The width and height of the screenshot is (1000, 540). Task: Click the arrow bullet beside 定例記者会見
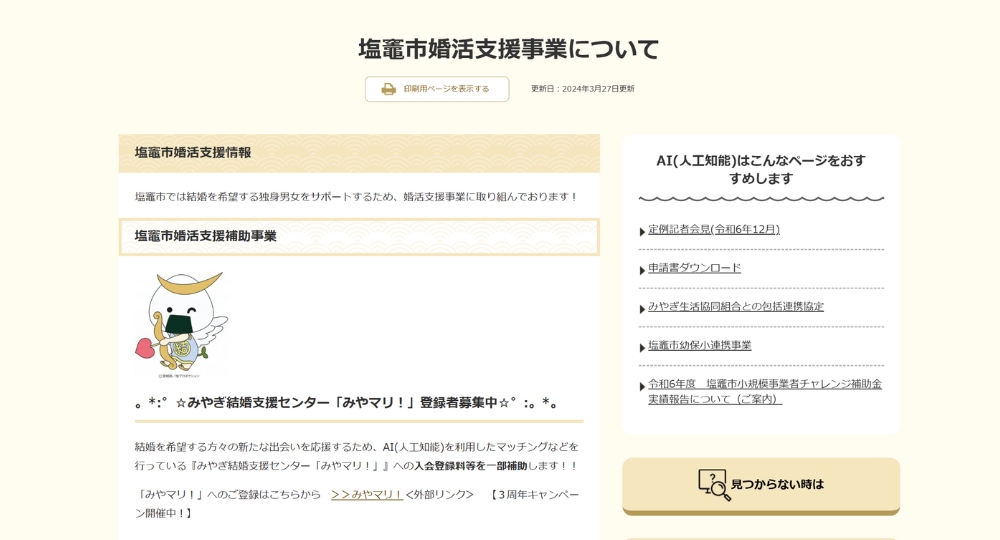coord(642,232)
